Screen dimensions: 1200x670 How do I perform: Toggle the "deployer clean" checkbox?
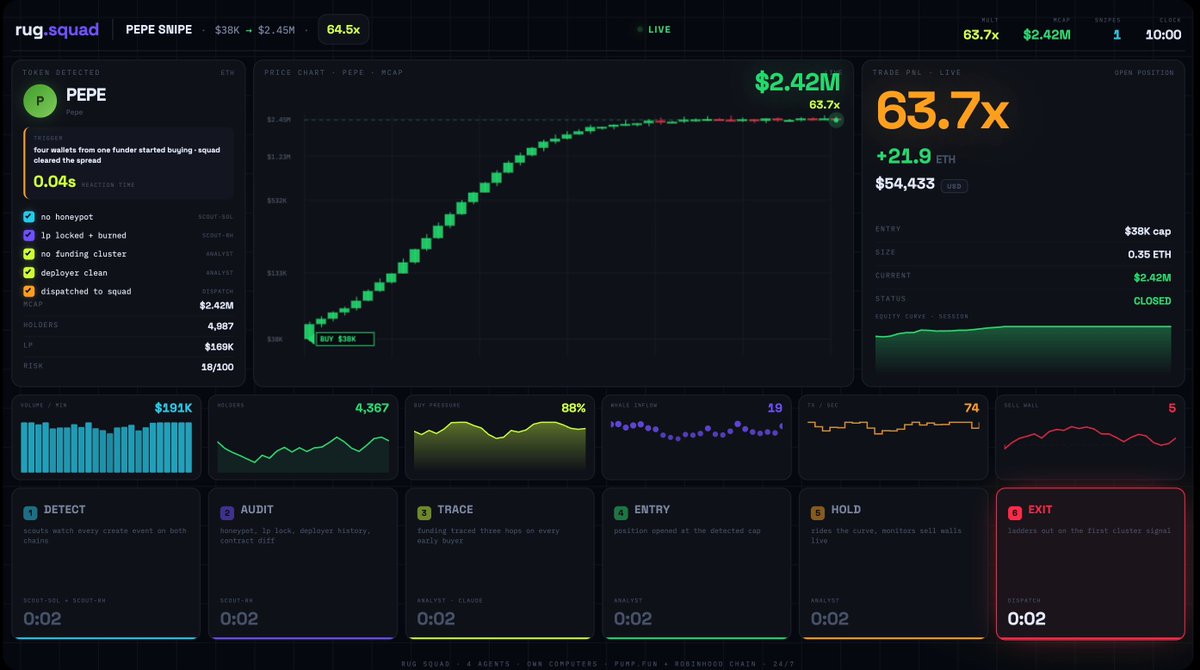tap(29, 272)
